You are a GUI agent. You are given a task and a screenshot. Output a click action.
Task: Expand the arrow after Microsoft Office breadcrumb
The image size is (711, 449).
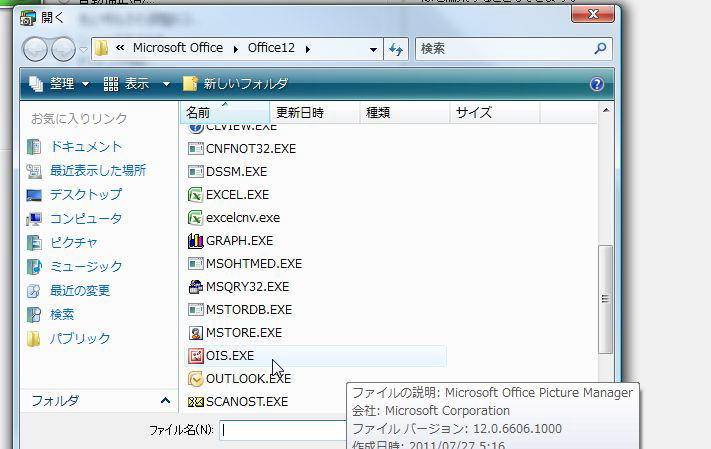[236, 49]
